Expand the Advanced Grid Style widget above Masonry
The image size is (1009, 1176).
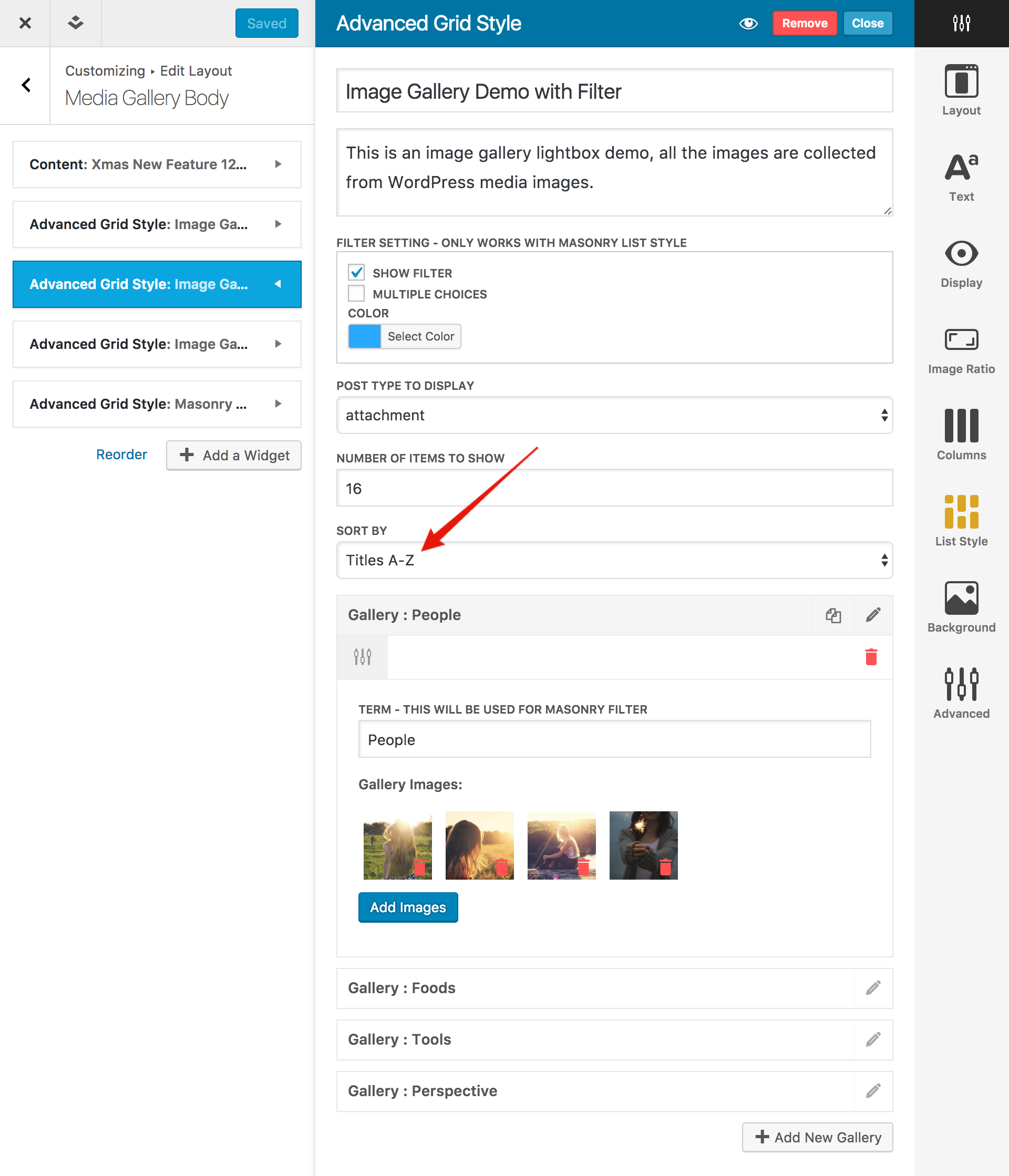pos(157,344)
